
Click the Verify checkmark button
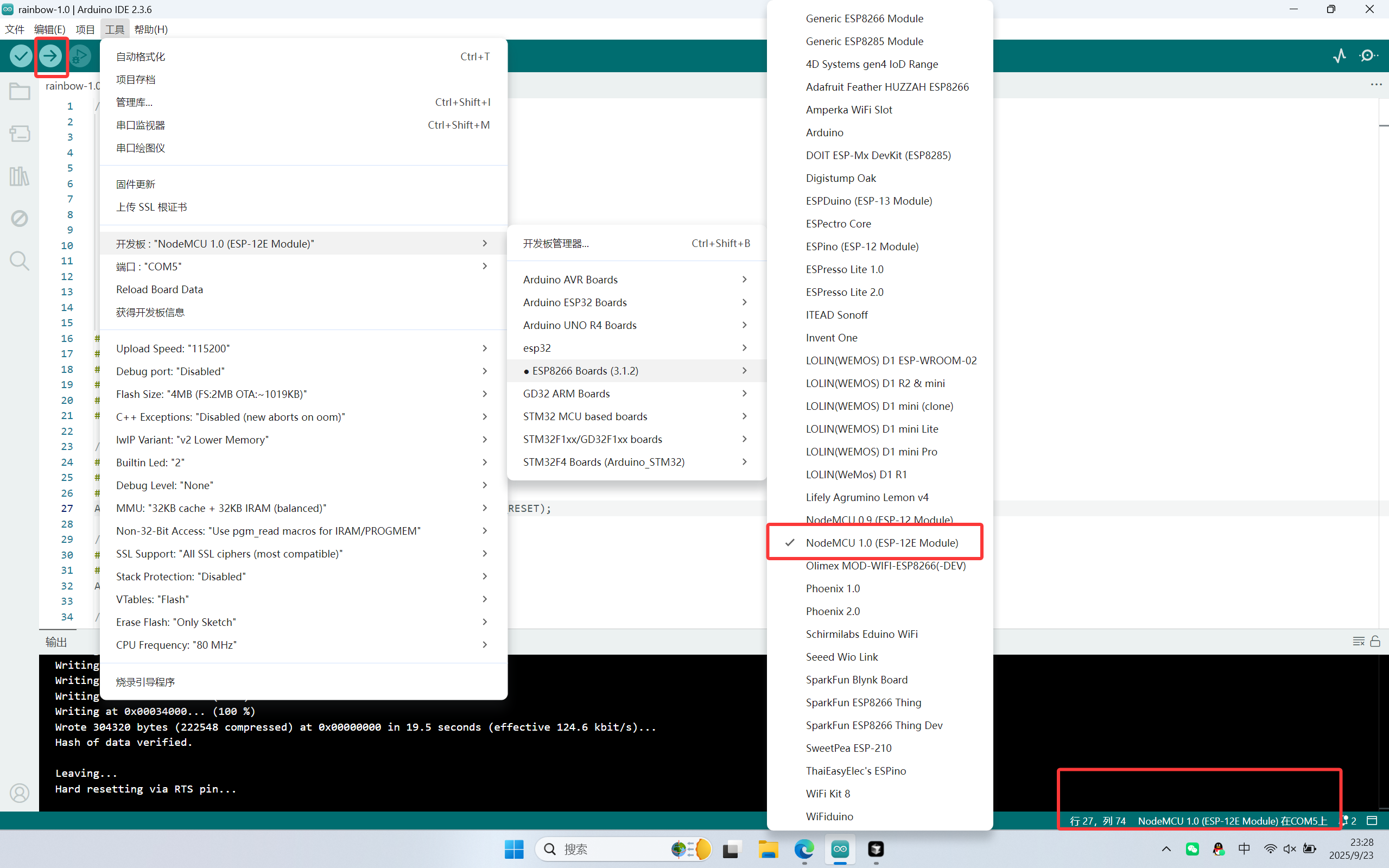click(x=21, y=56)
